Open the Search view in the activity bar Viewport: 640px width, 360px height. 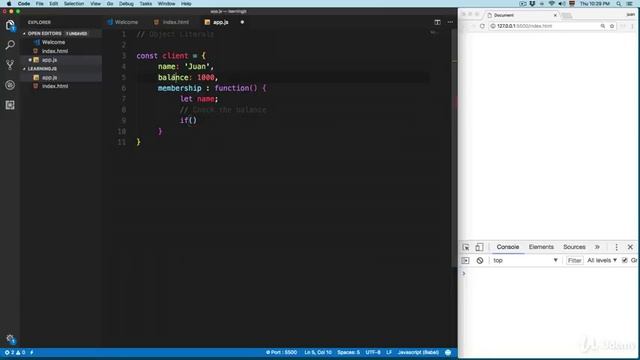pyautogui.click(x=10, y=45)
